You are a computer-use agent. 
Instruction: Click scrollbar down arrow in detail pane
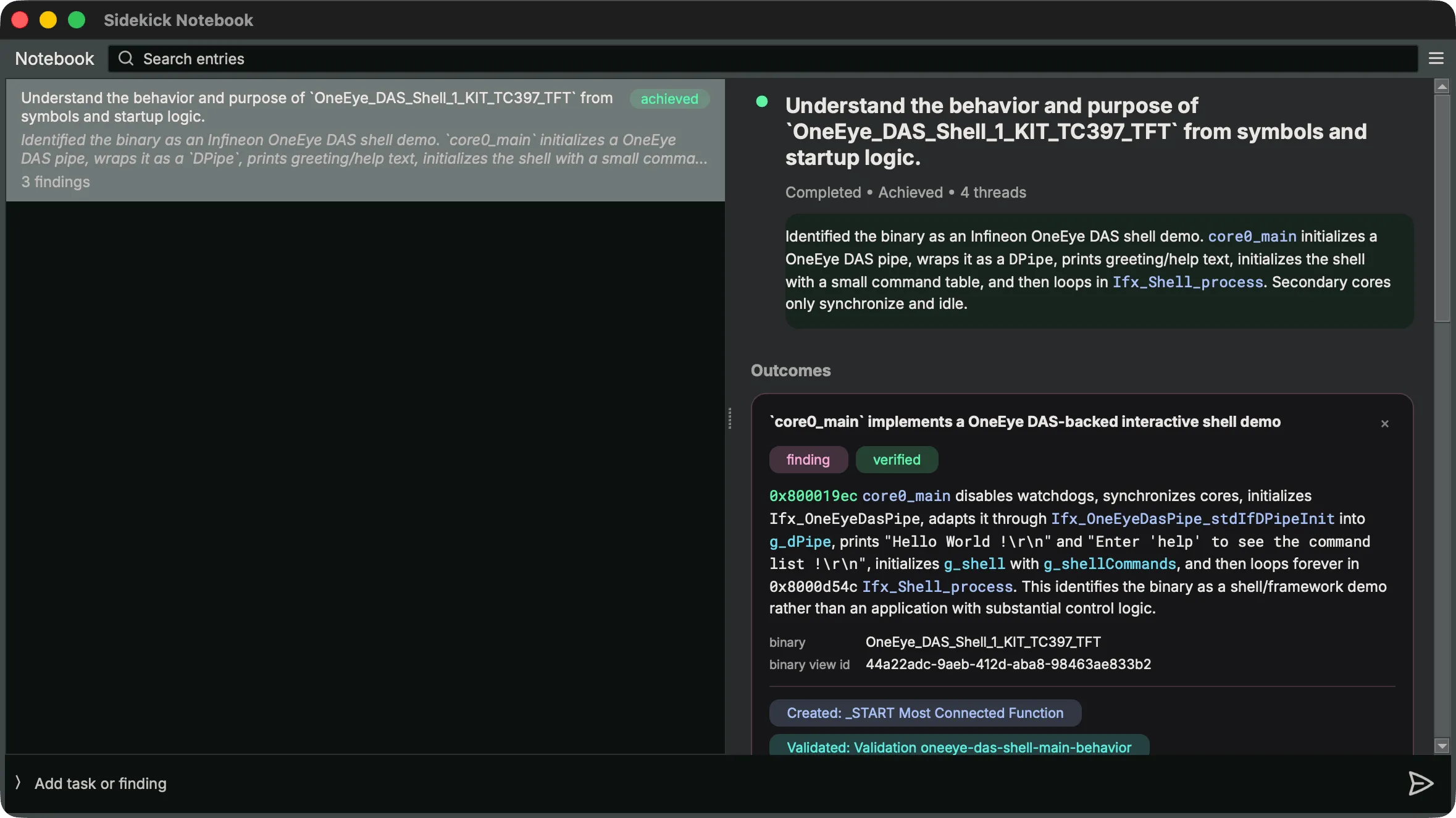point(1442,746)
